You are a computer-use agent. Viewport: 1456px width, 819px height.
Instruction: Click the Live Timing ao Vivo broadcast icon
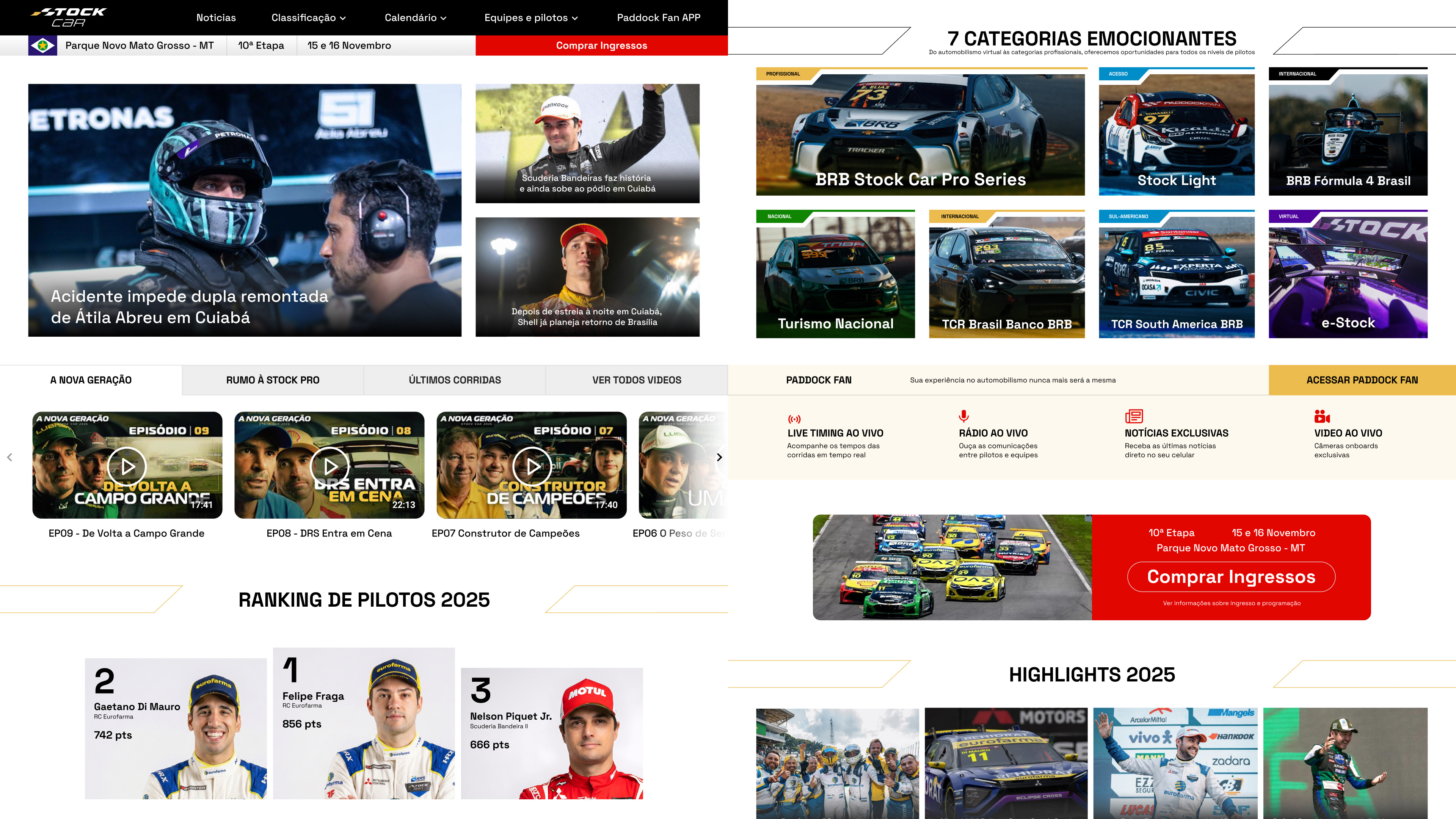click(x=794, y=419)
